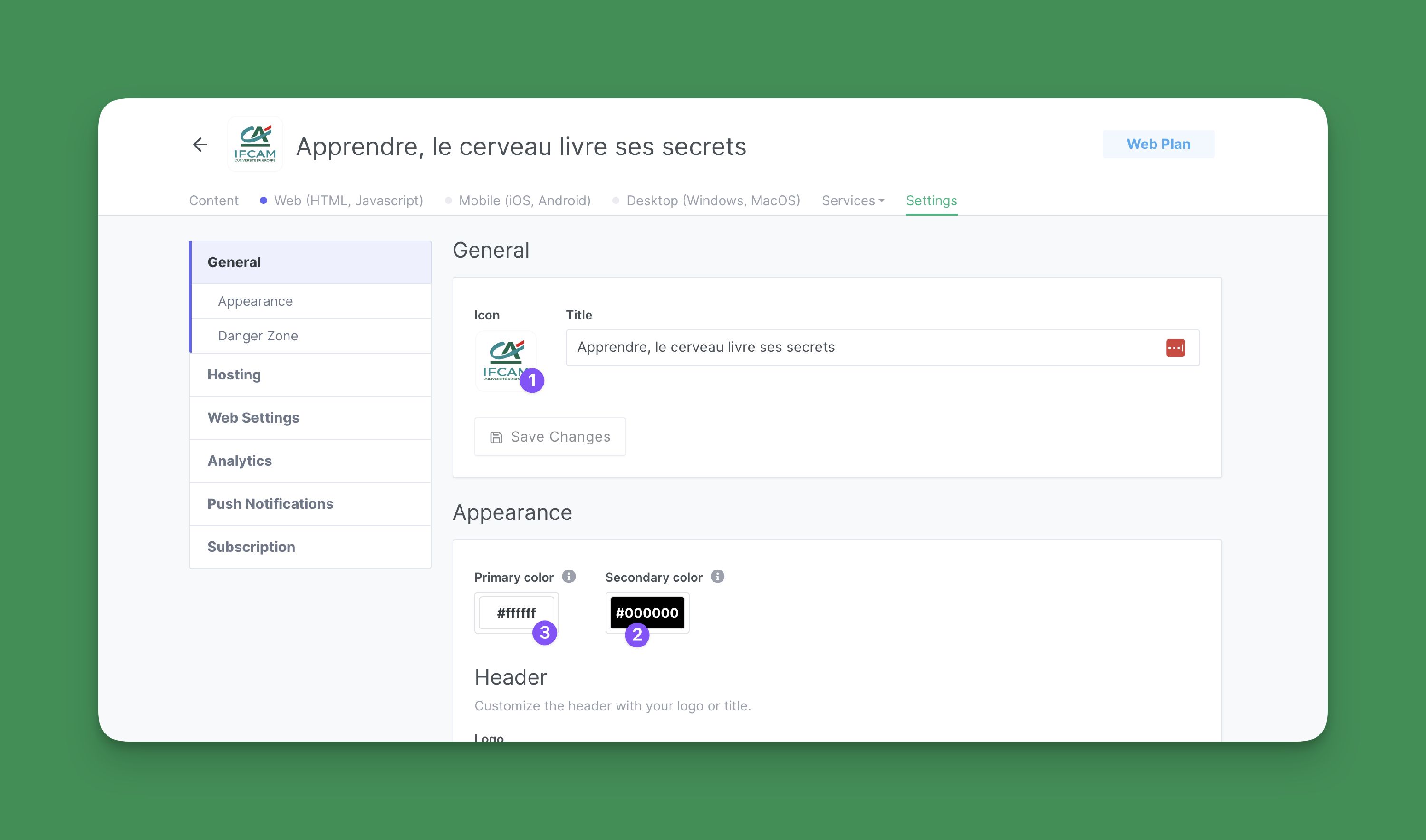The height and width of the screenshot is (840, 1426).
Task: Select the black #000000 secondary color swatch
Action: [647, 612]
